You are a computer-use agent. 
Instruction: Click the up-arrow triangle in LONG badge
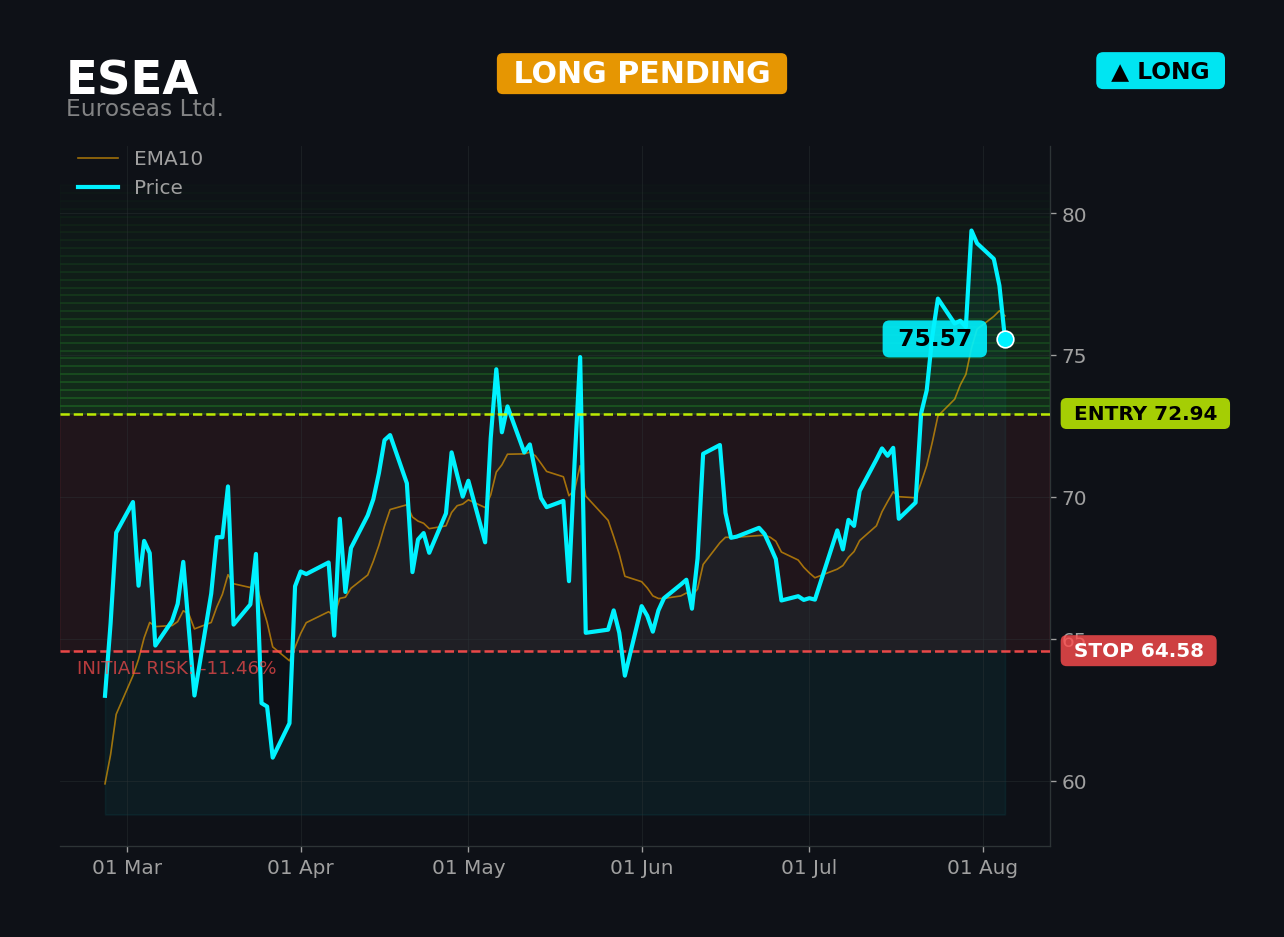click(x=1120, y=72)
